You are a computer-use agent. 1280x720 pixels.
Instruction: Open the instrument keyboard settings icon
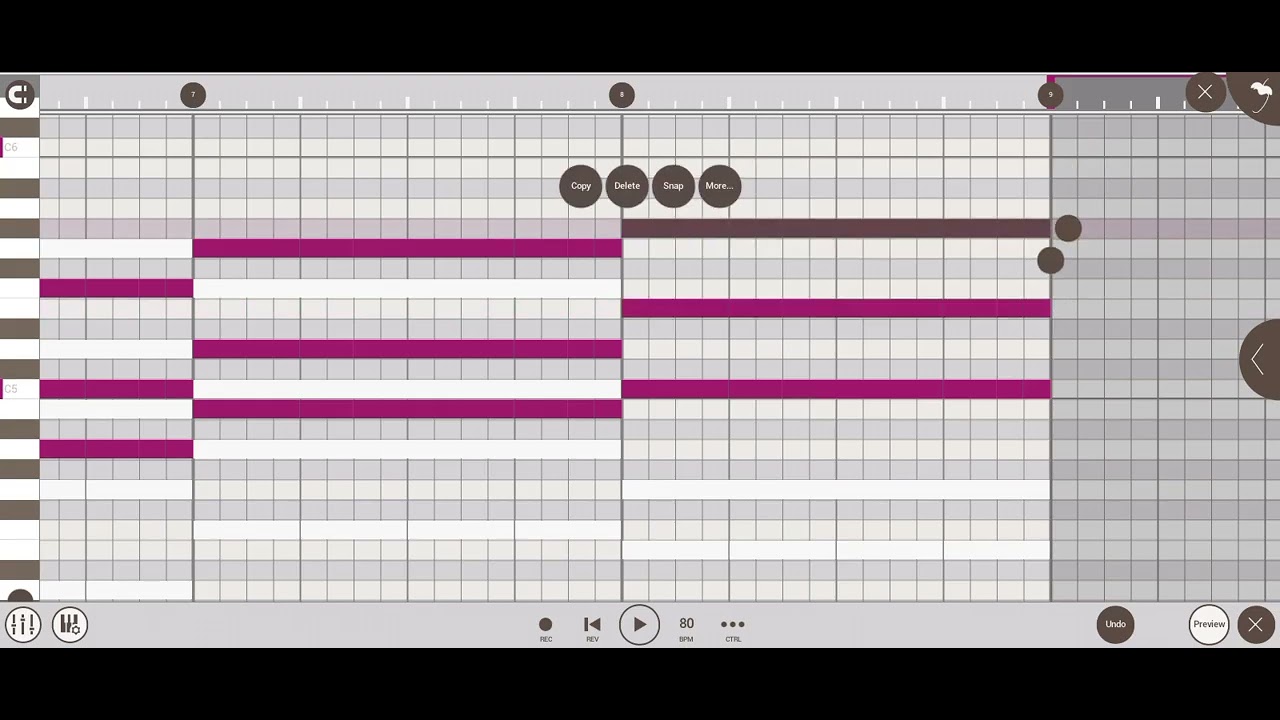70,625
